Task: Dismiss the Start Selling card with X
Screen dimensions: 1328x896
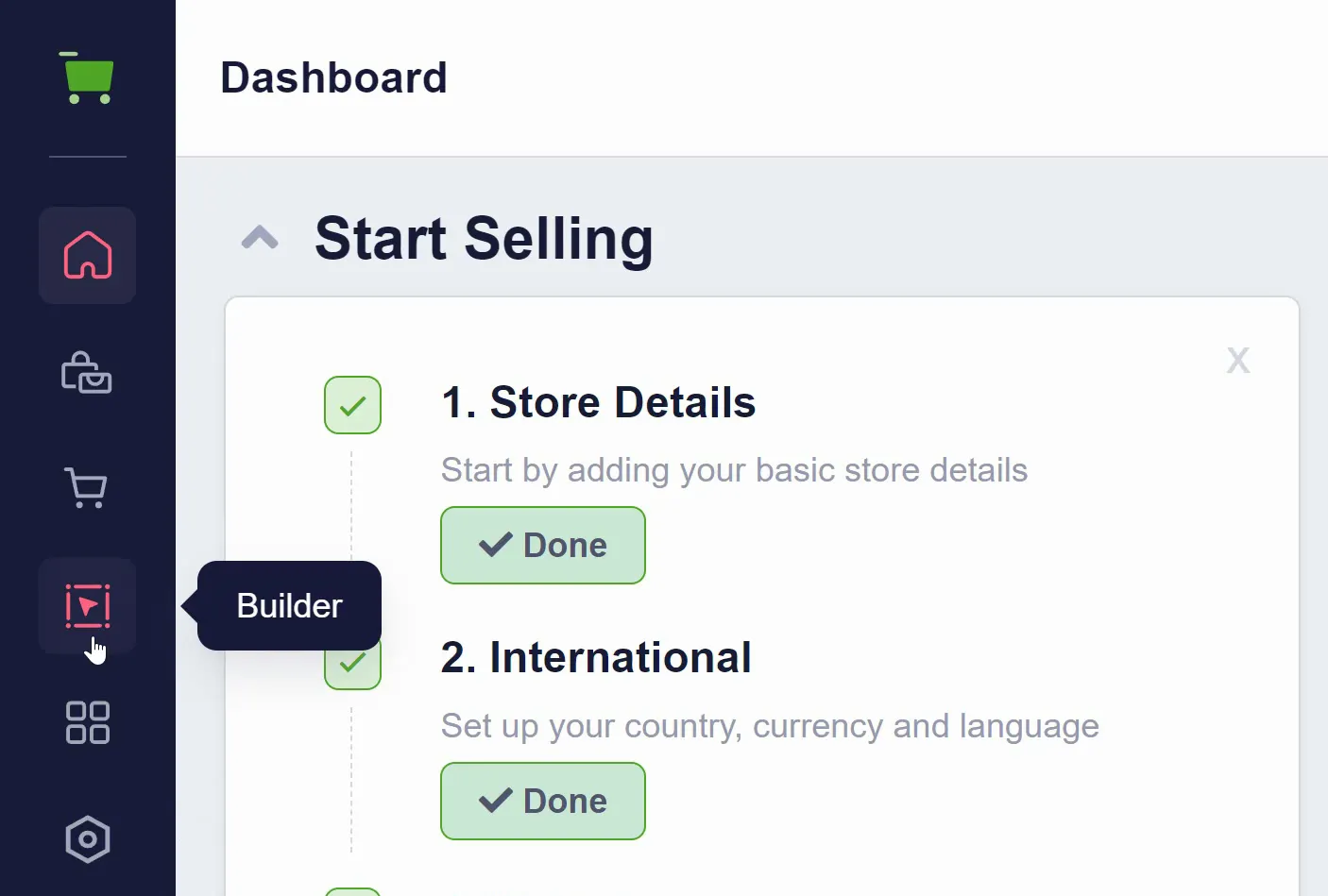Action: click(1238, 360)
